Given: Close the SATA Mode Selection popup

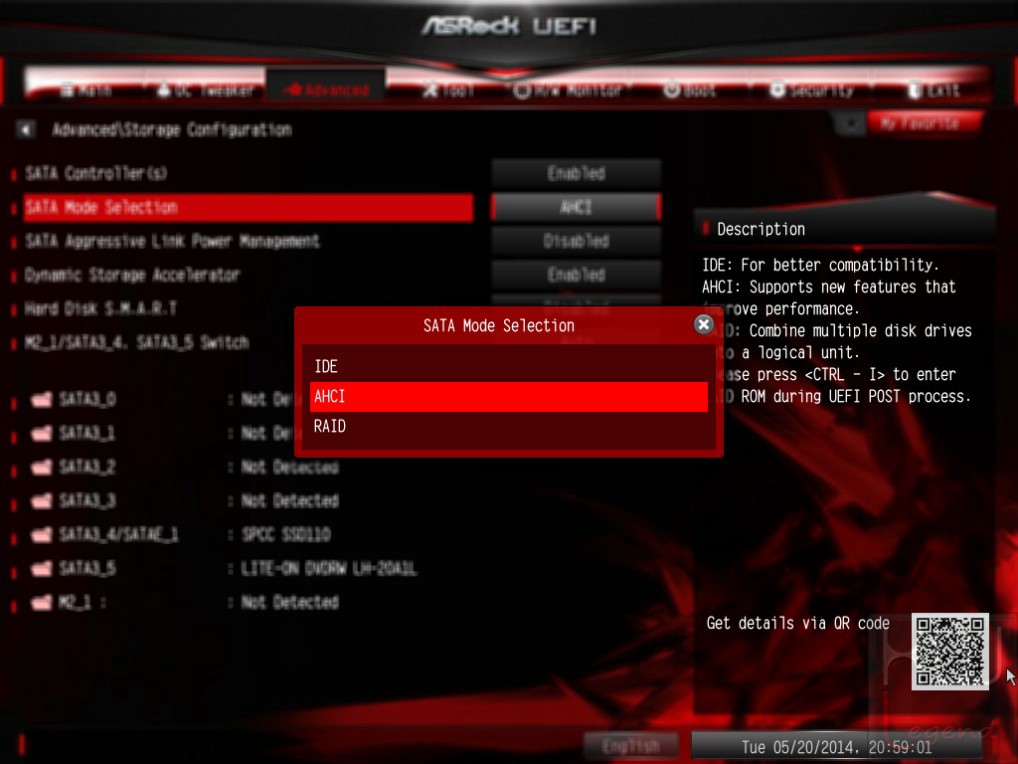Looking at the screenshot, I should (703, 324).
